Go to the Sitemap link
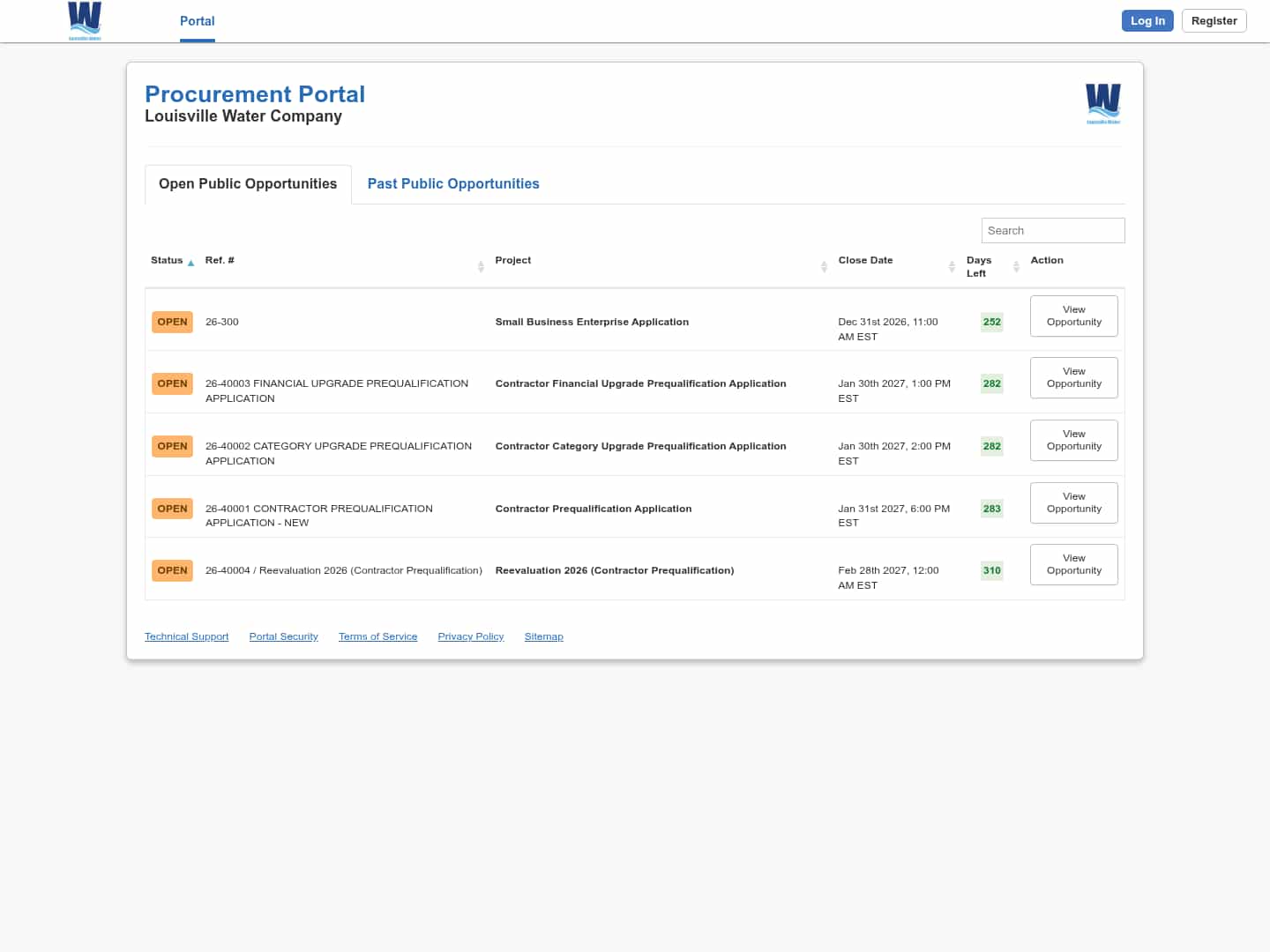The height and width of the screenshot is (952, 1270). pyautogui.click(x=543, y=636)
